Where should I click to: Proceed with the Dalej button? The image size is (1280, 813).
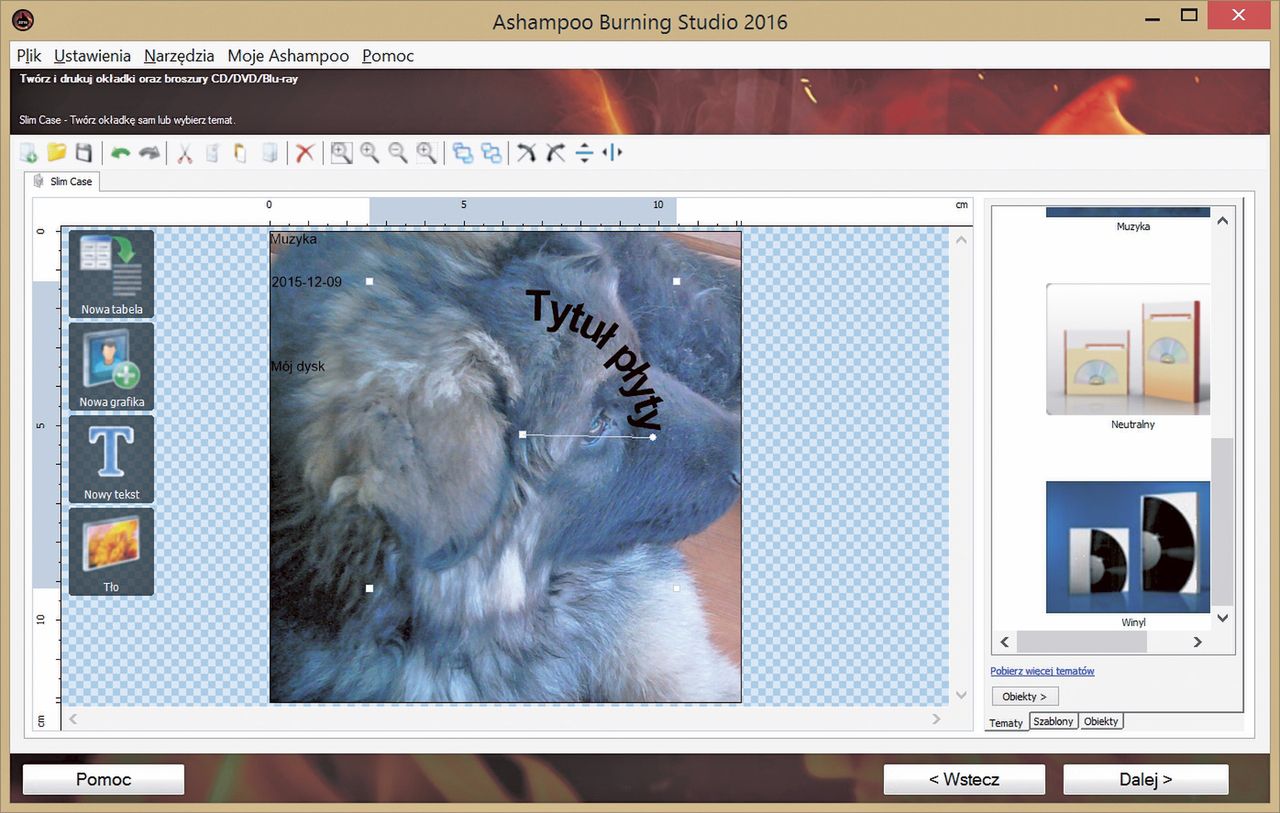point(1146,779)
